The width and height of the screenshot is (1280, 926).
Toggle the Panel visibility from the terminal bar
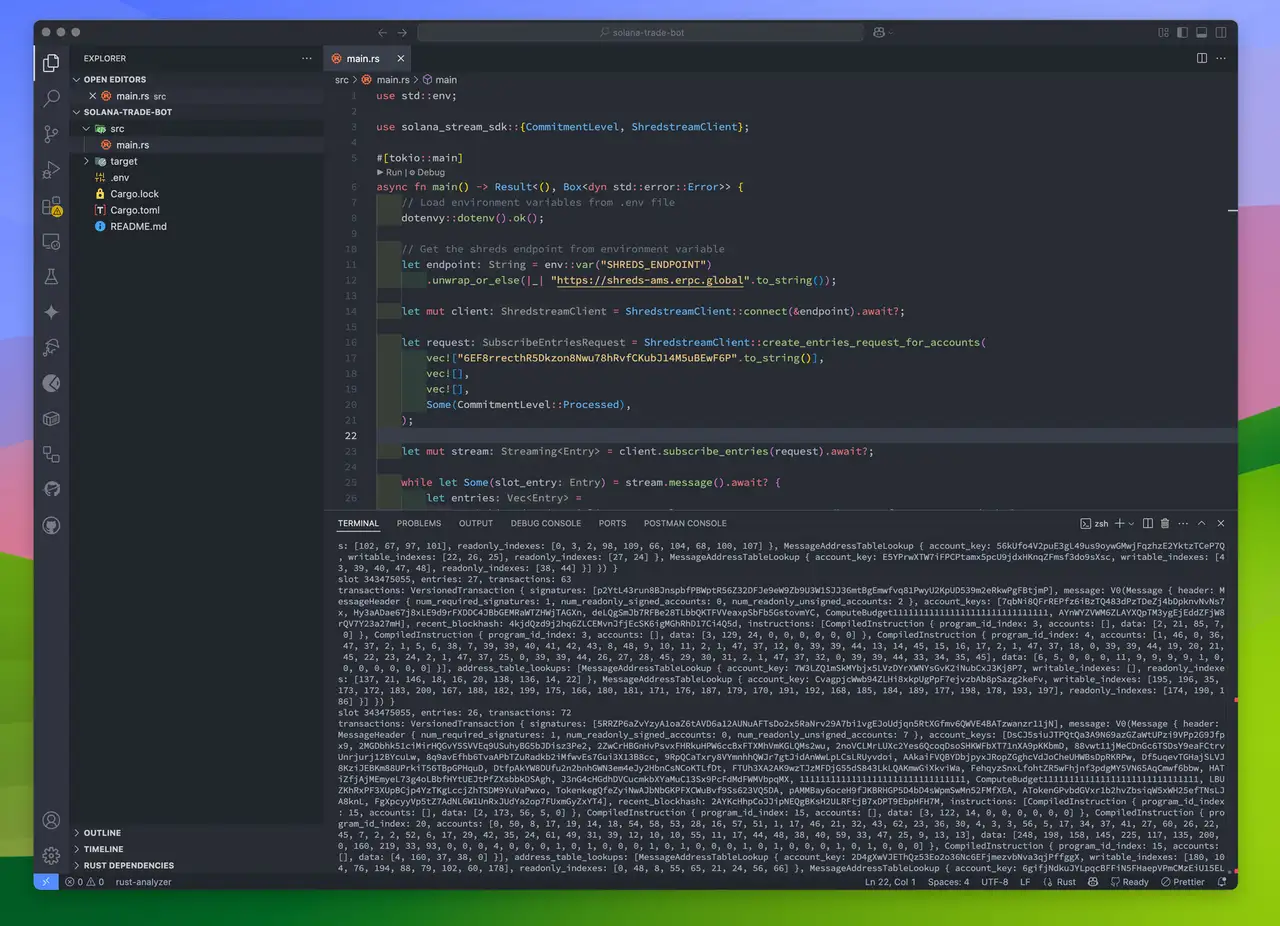pos(1221,523)
